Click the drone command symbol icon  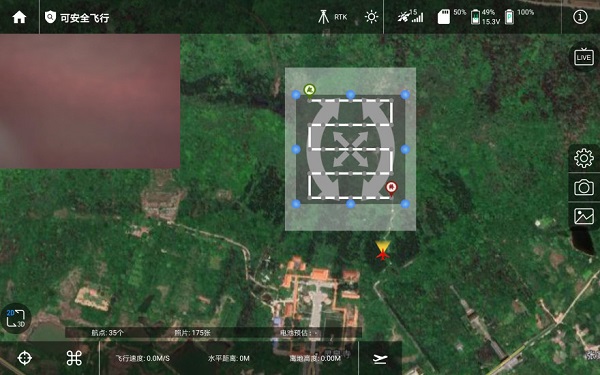coord(74,358)
